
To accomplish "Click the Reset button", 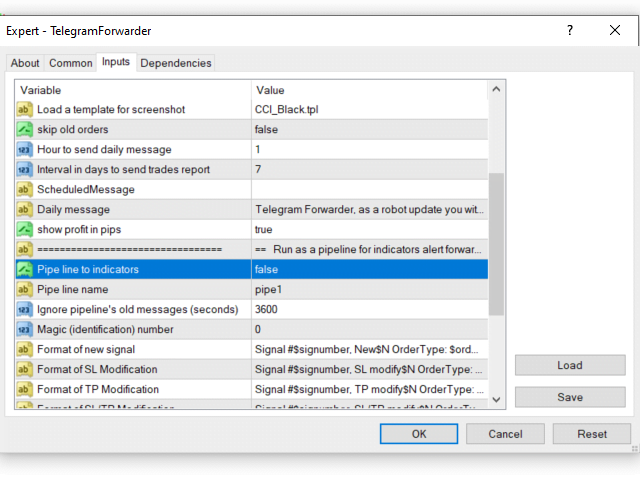I will point(592,434).
